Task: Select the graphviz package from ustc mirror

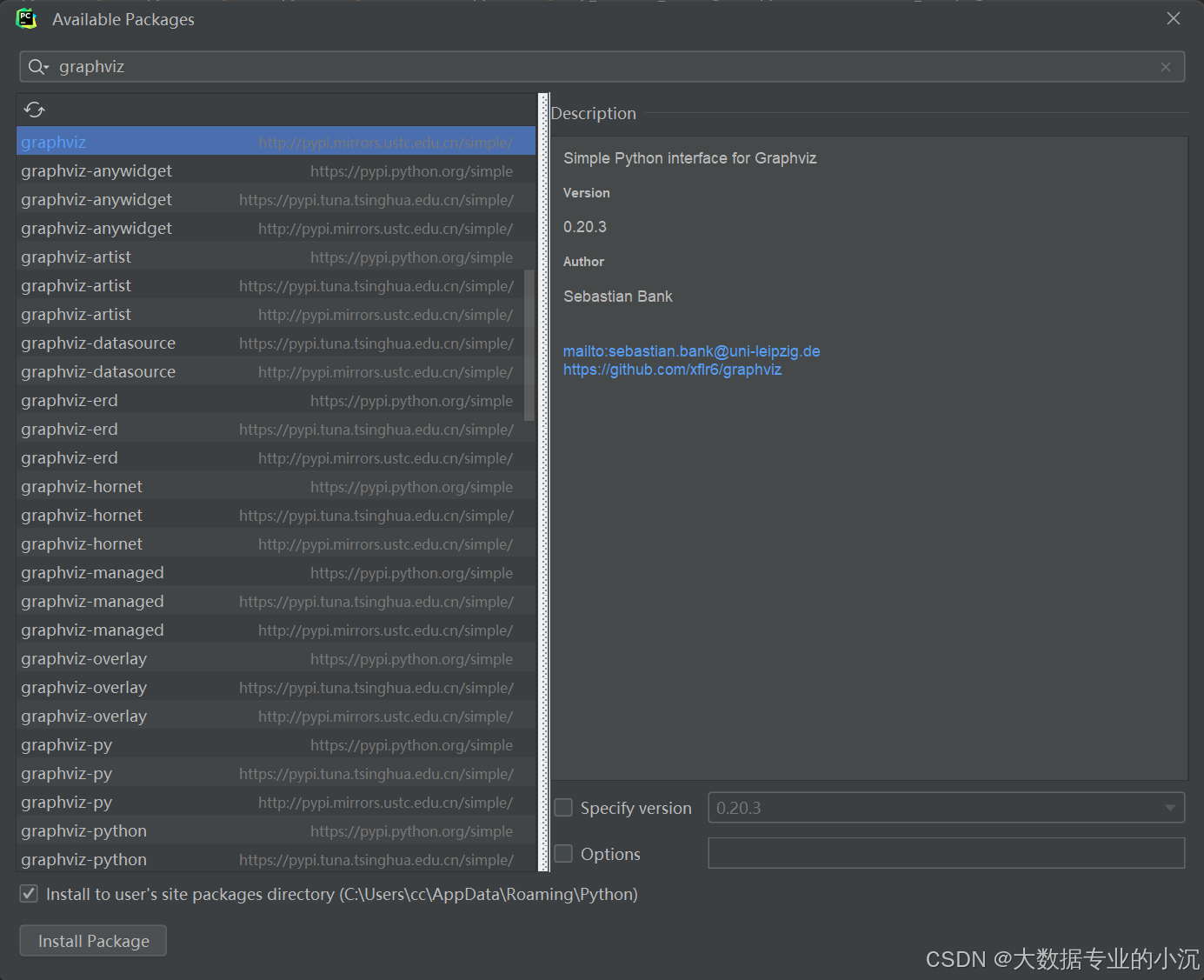Action: coord(276,142)
